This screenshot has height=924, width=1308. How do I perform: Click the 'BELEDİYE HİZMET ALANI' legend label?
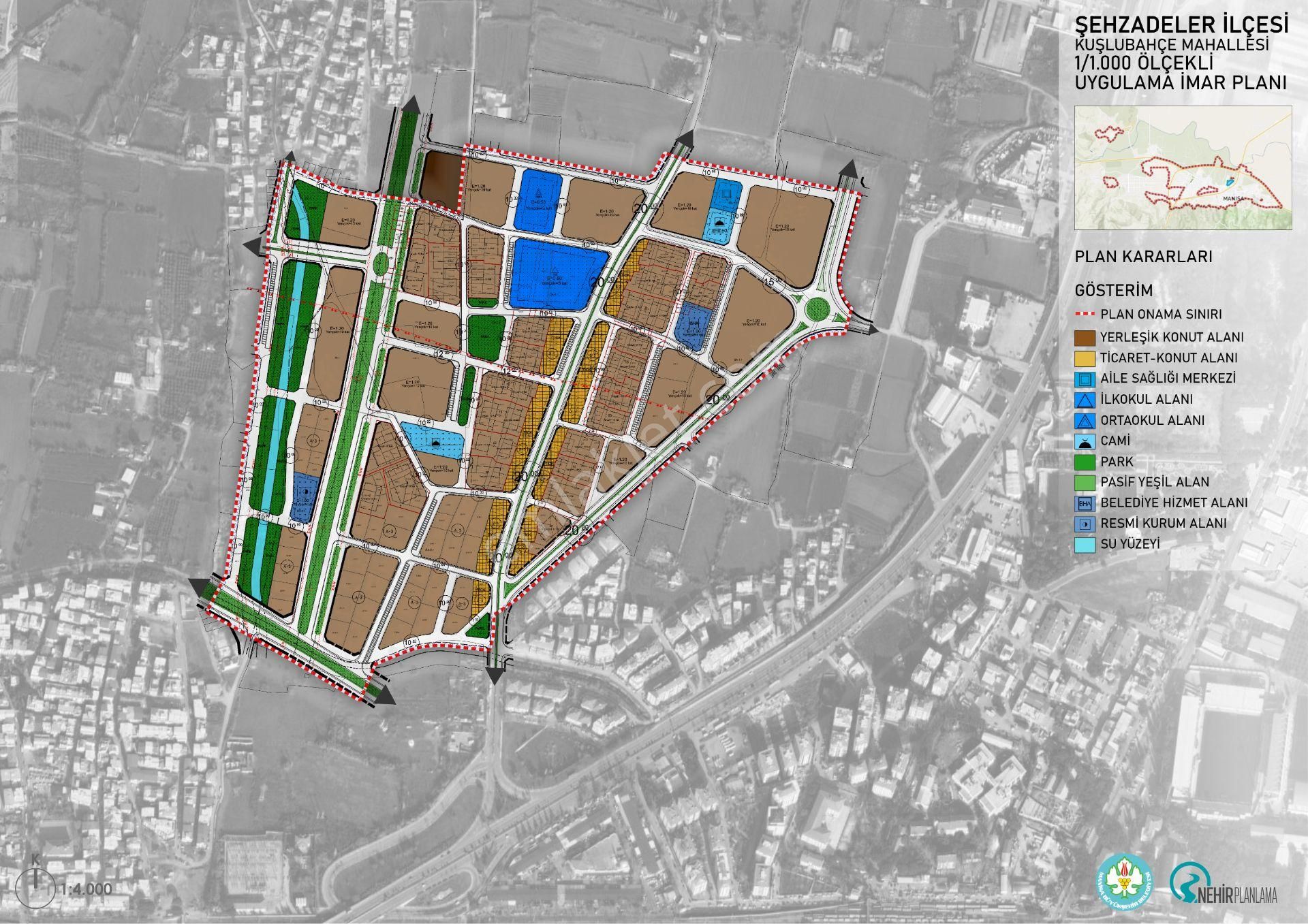point(1174,503)
